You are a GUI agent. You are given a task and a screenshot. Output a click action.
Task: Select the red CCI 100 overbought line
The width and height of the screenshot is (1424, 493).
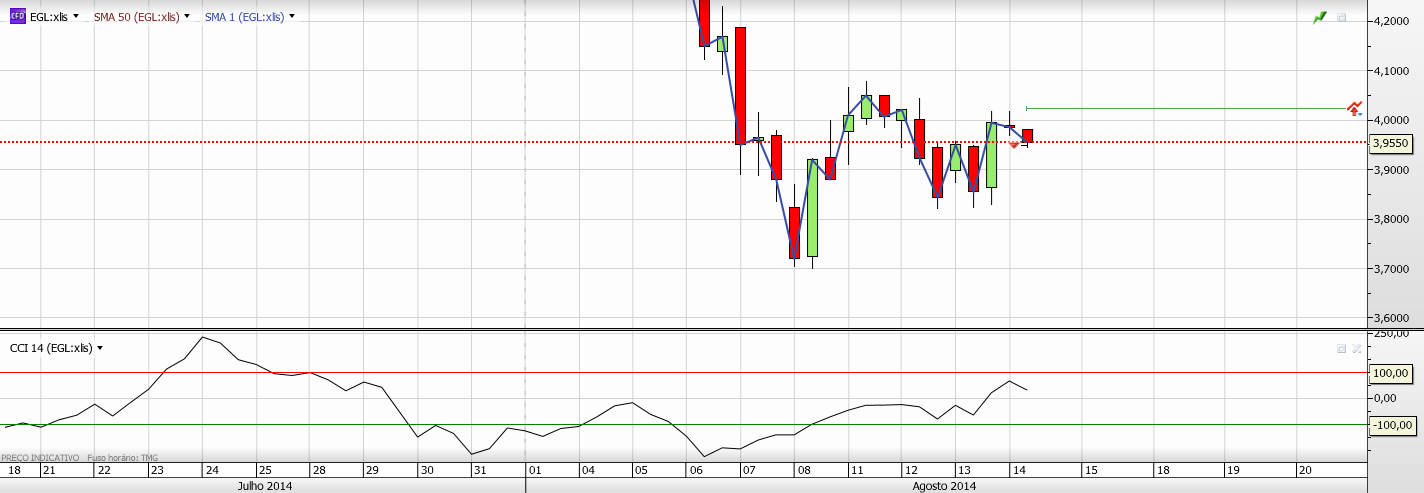(683, 373)
